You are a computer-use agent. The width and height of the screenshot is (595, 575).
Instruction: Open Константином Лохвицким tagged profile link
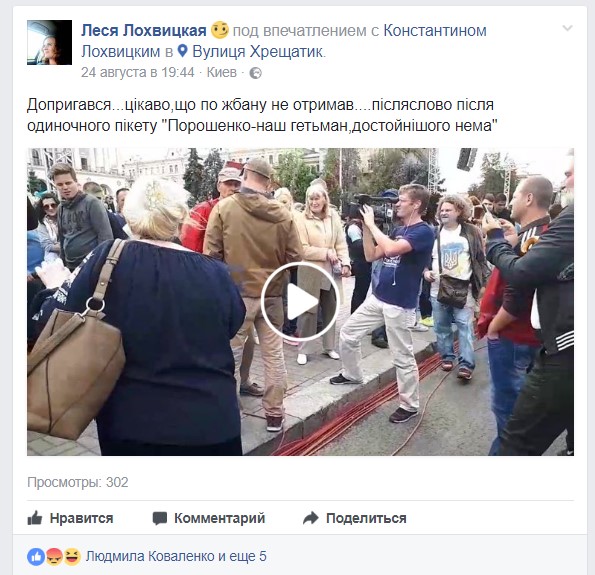coord(284,41)
